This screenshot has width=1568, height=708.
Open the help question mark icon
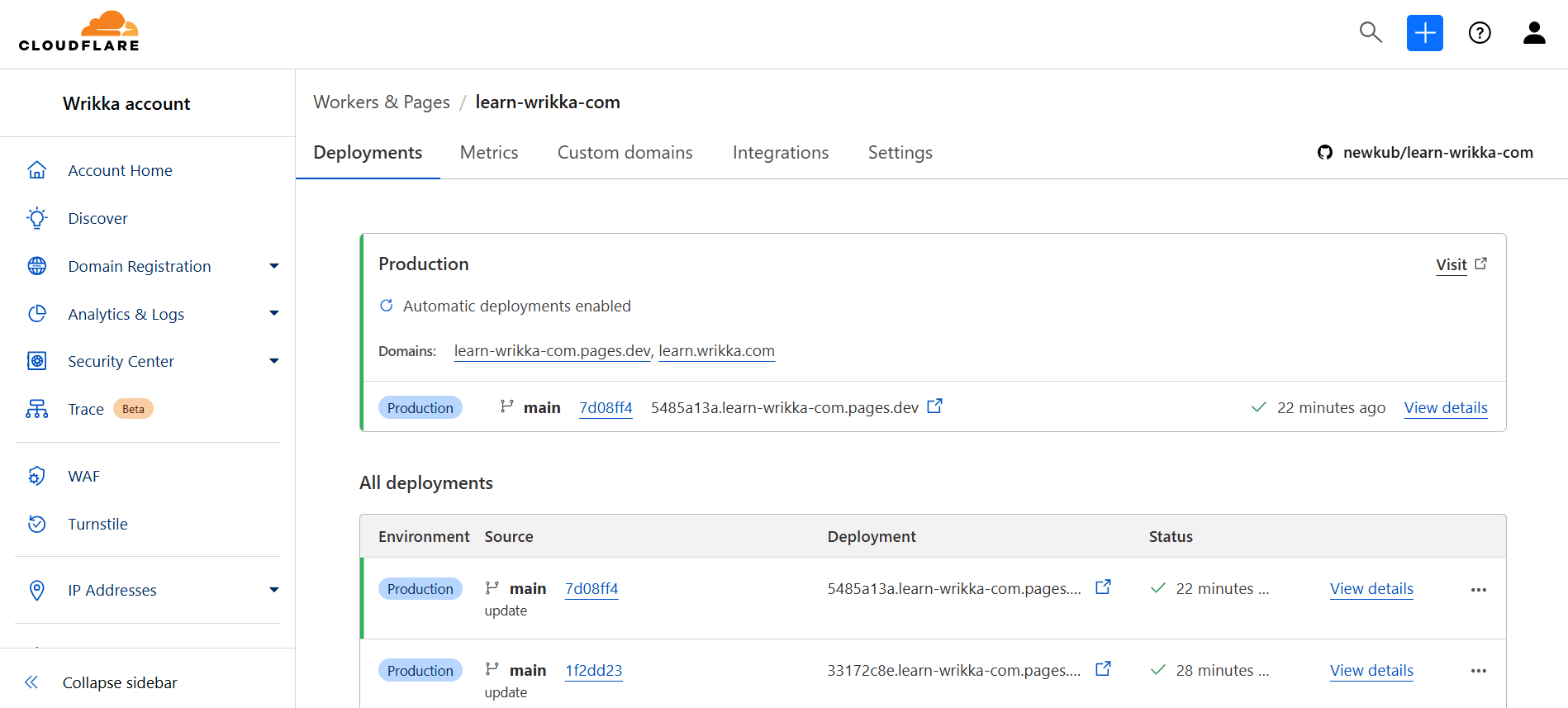(x=1479, y=33)
